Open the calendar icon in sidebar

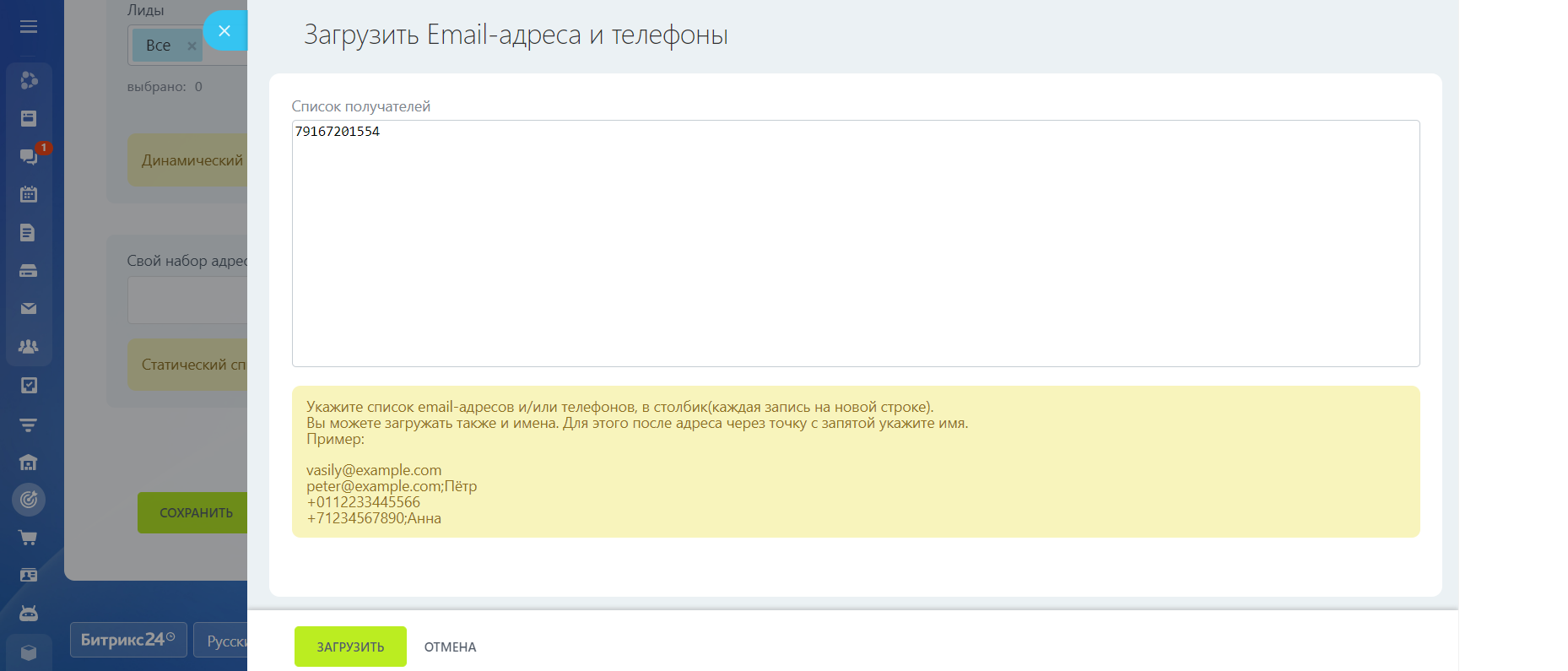point(29,194)
